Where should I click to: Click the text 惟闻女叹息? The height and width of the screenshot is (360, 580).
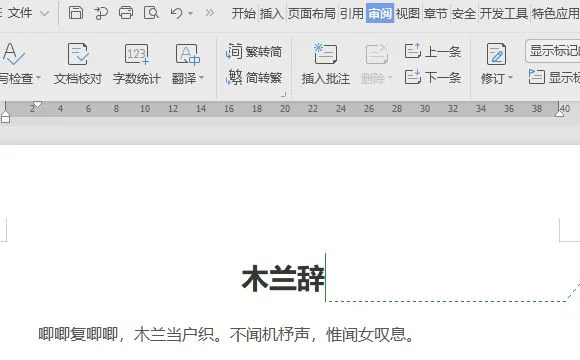(x=366, y=334)
